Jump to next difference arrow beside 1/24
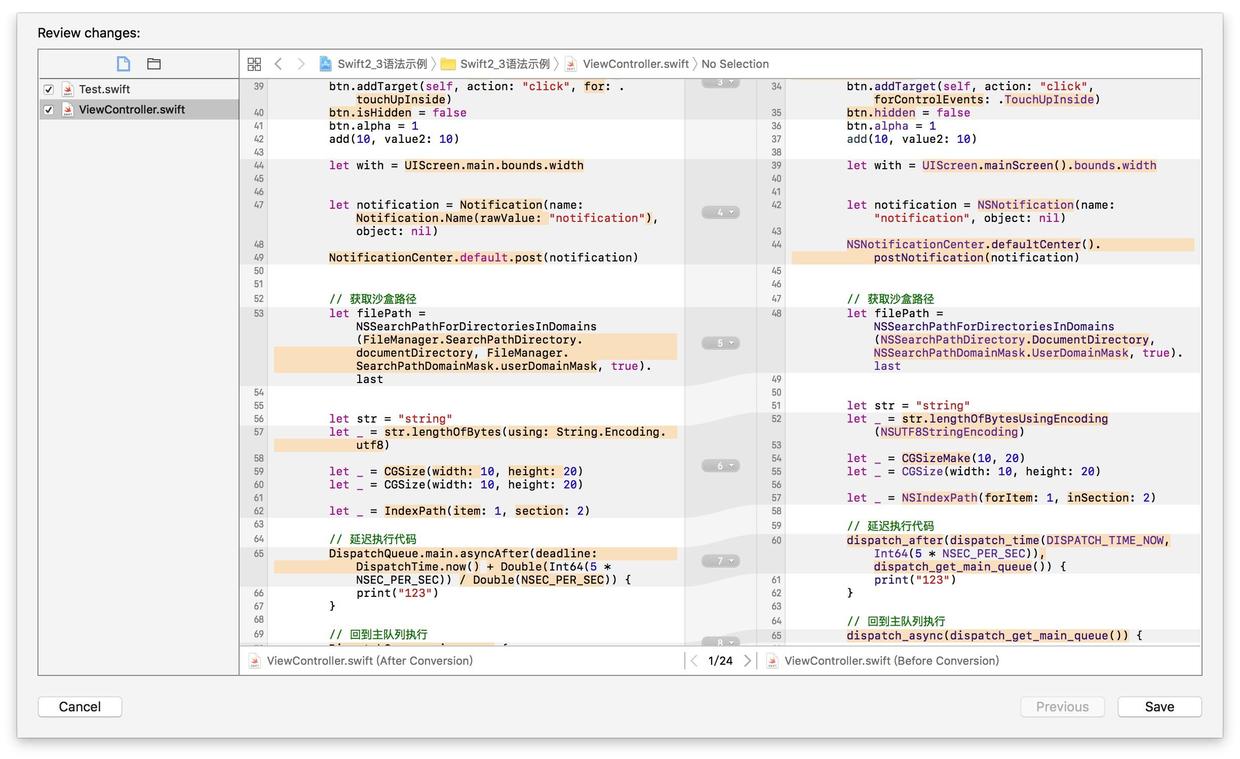The width and height of the screenshot is (1240, 759). click(x=747, y=661)
